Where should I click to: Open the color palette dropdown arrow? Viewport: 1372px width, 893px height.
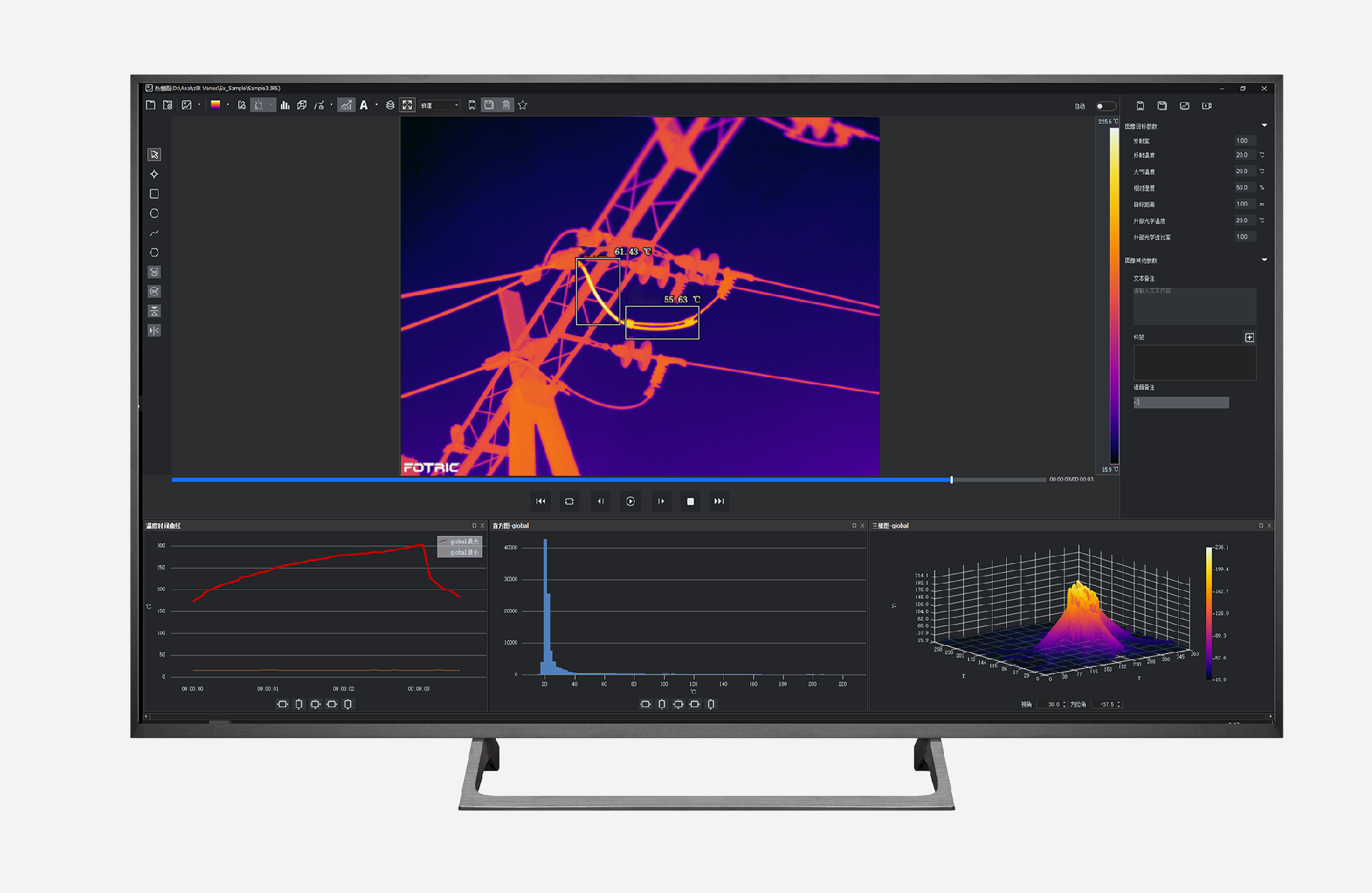[x=228, y=105]
